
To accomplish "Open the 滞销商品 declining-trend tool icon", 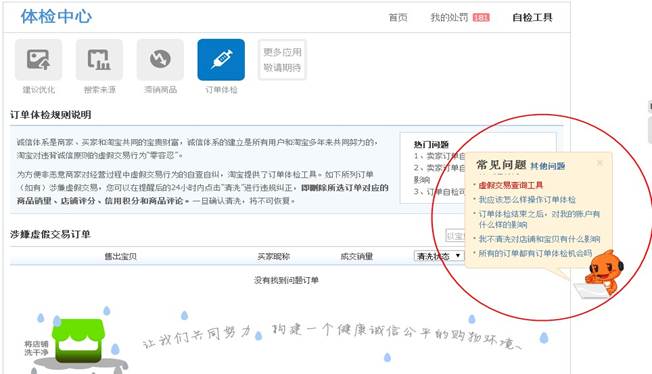I will pyautogui.click(x=160, y=59).
